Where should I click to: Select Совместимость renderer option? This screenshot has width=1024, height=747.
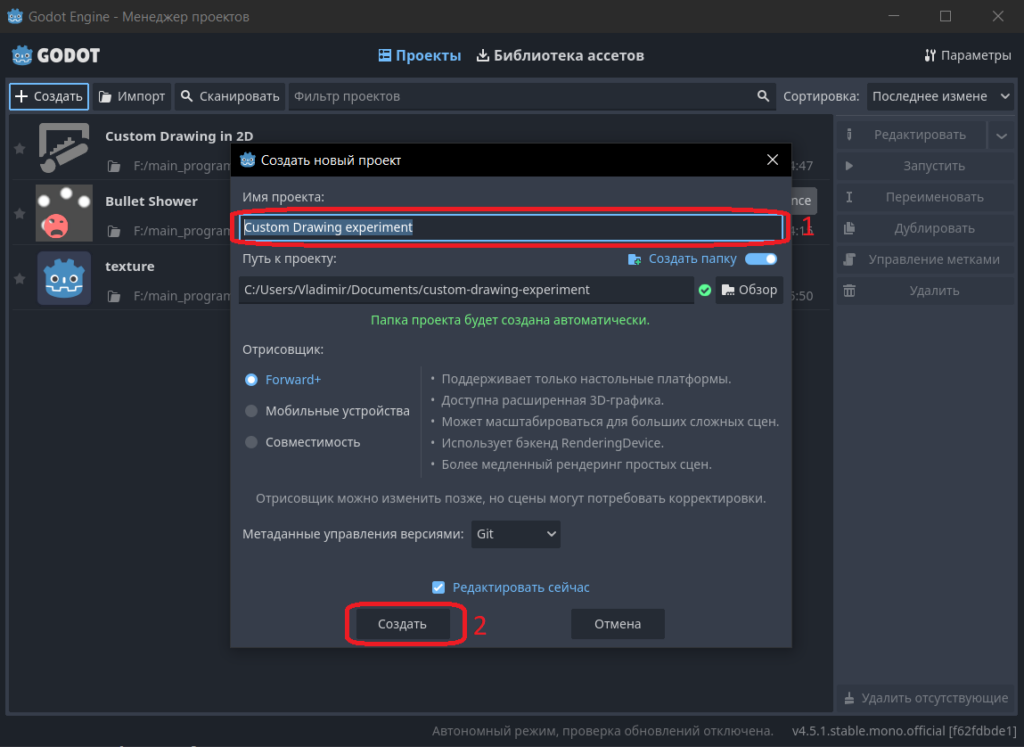[303, 442]
